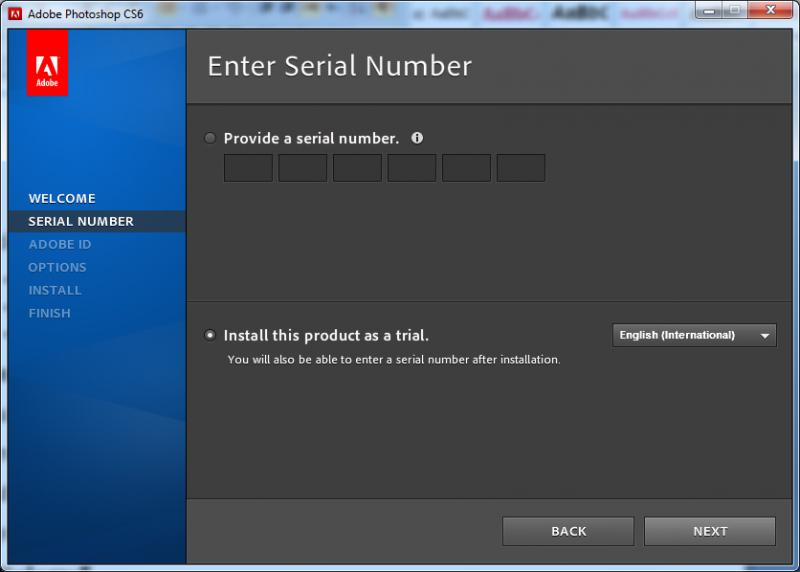This screenshot has height=572, width=800.
Task: Click the sixth serial number field
Action: click(x=521, y=168)
